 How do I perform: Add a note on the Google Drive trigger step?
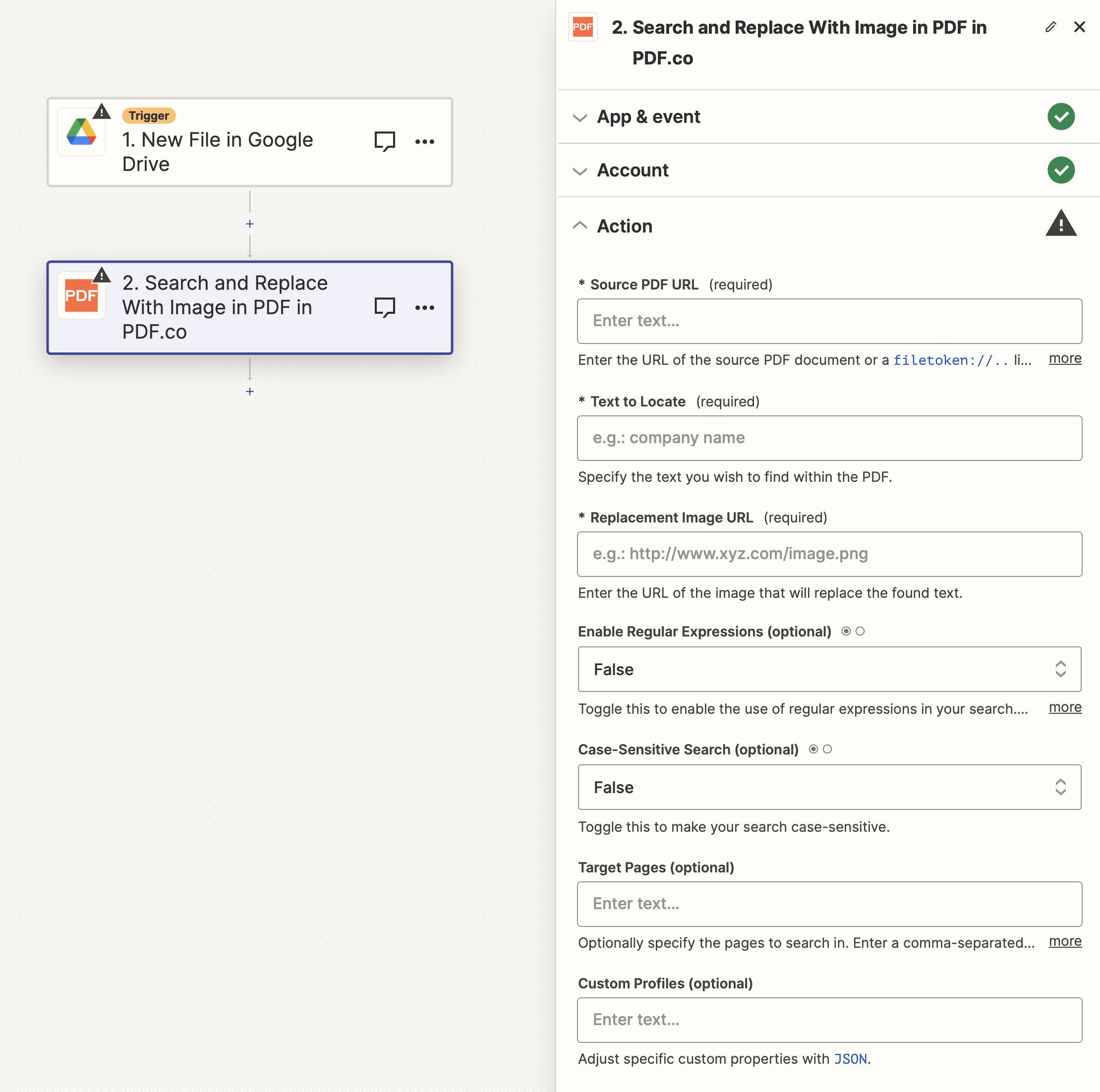coord(384,142)
